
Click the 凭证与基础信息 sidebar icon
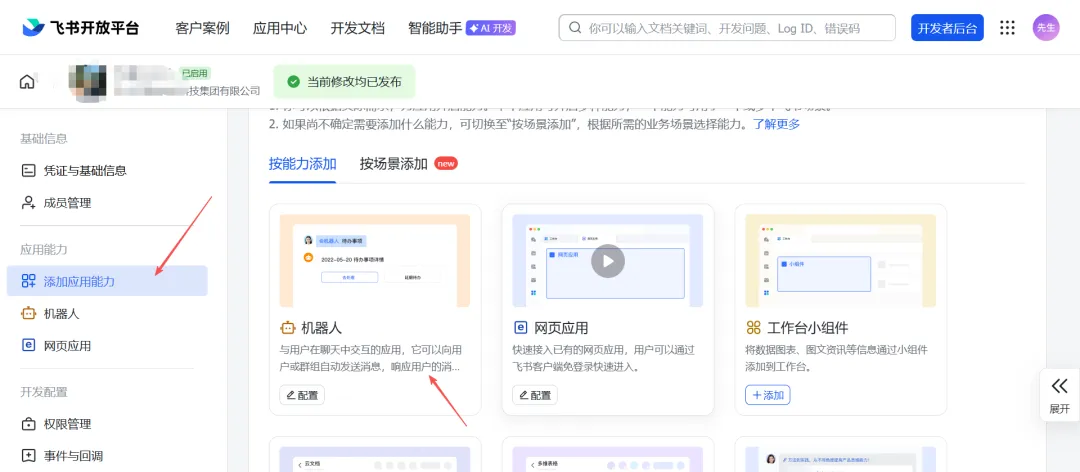[28, 170]
